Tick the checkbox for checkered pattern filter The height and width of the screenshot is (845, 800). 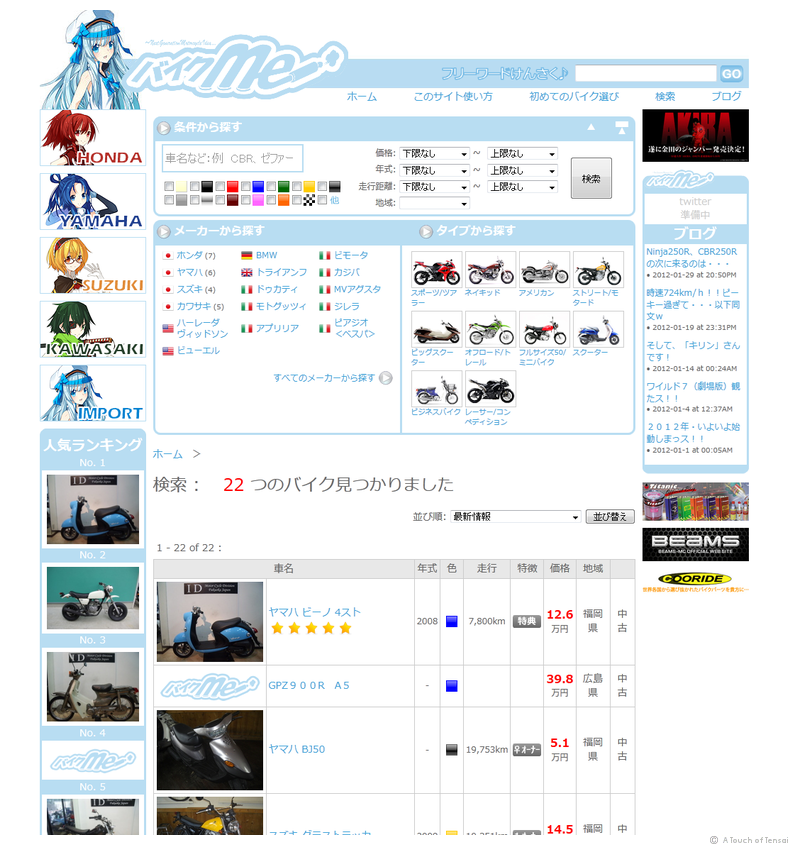296,200
